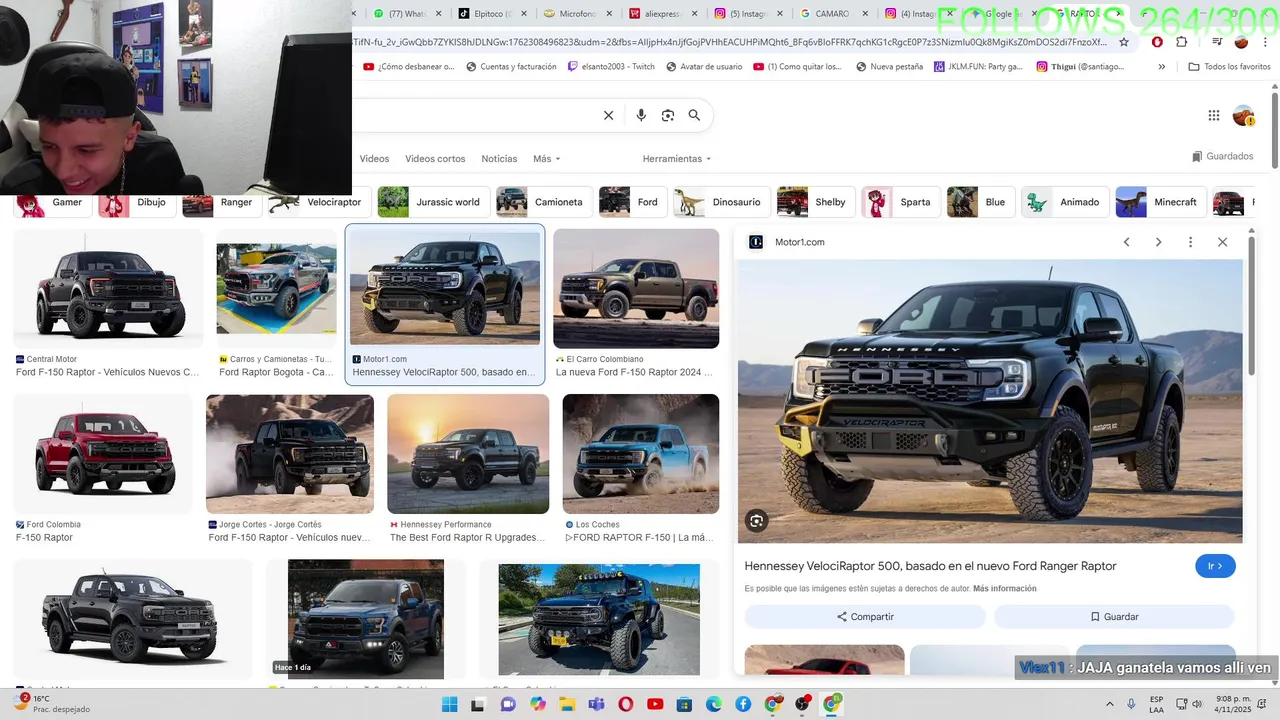The width and height of the screenshot is (1280, 720).
Task: Show hidden system tray icons
Action: 1109,704
